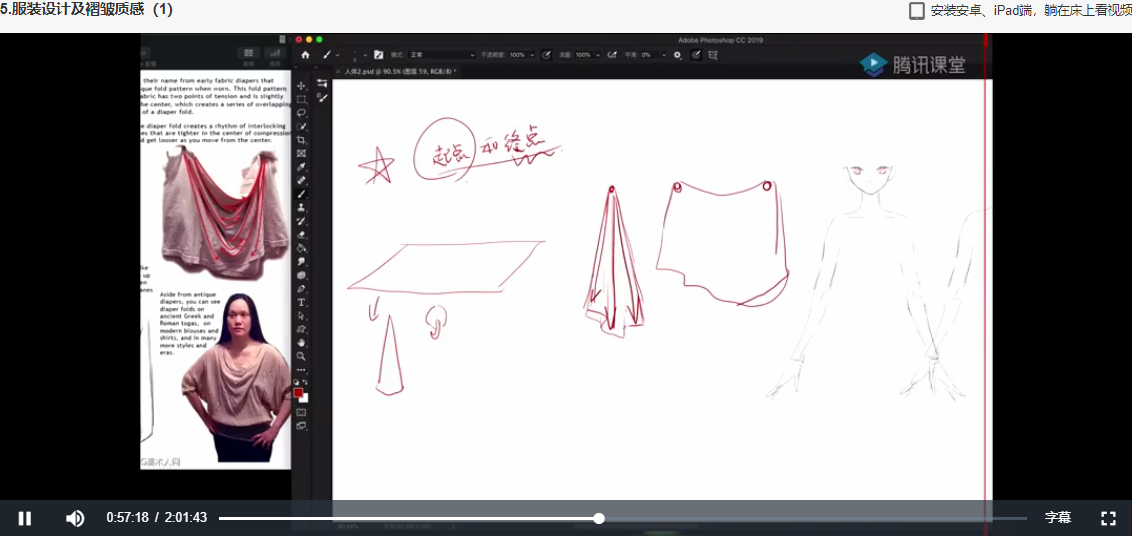Close the 人体2.psd document tab
The width and height of the screenshot is (1132, 536).
point(338,71)
